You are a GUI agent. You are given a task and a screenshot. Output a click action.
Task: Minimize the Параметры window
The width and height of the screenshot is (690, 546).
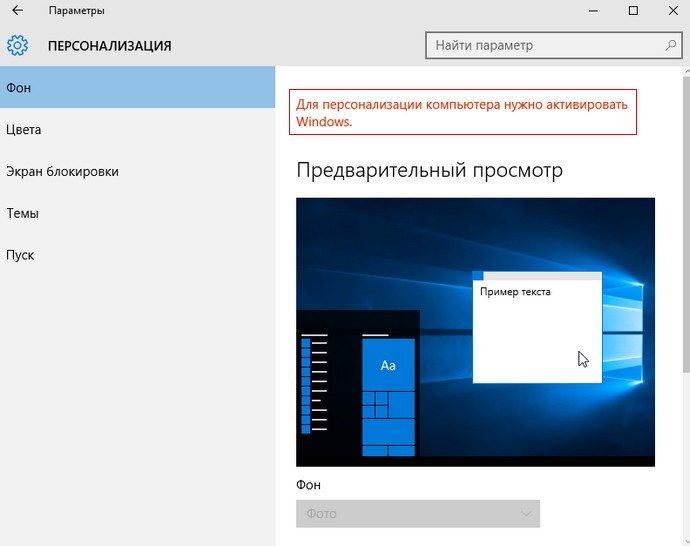[593, 11]
